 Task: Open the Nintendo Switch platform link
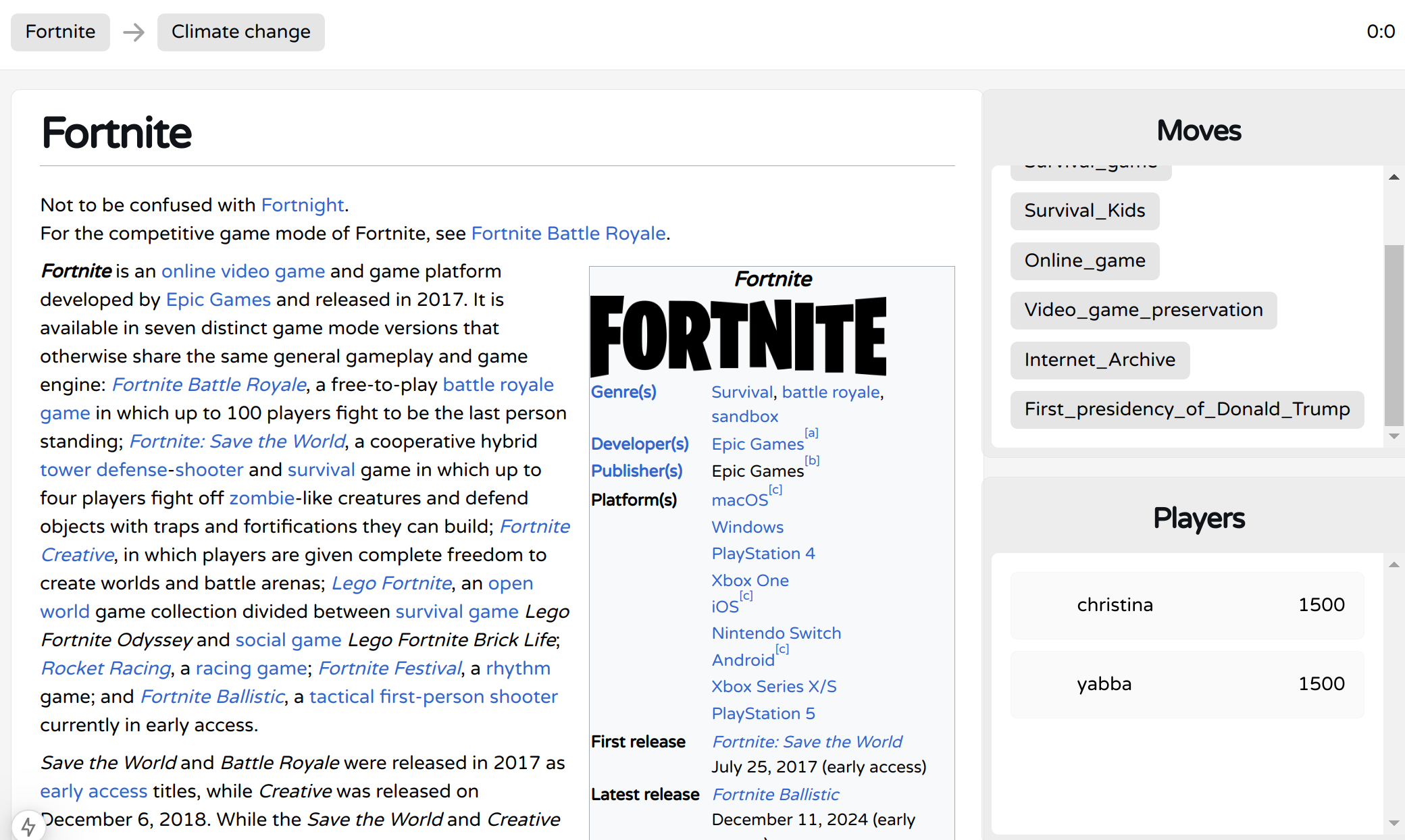[x=776, y=633]
